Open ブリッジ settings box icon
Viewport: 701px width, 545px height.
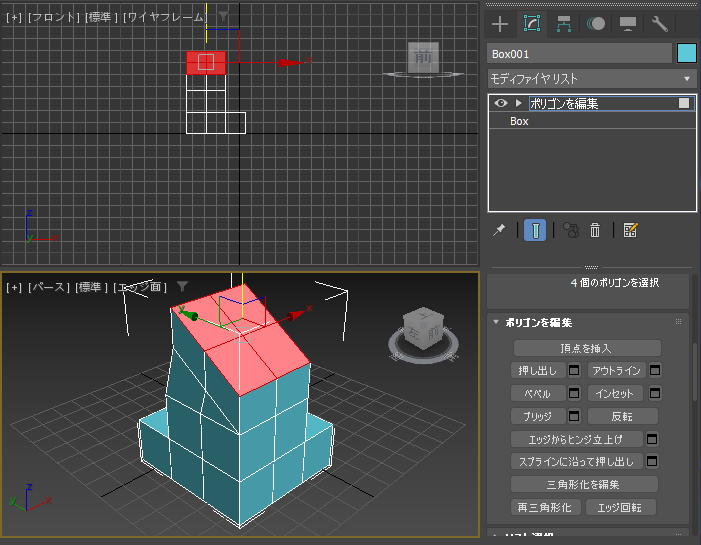tap(574, 416)
